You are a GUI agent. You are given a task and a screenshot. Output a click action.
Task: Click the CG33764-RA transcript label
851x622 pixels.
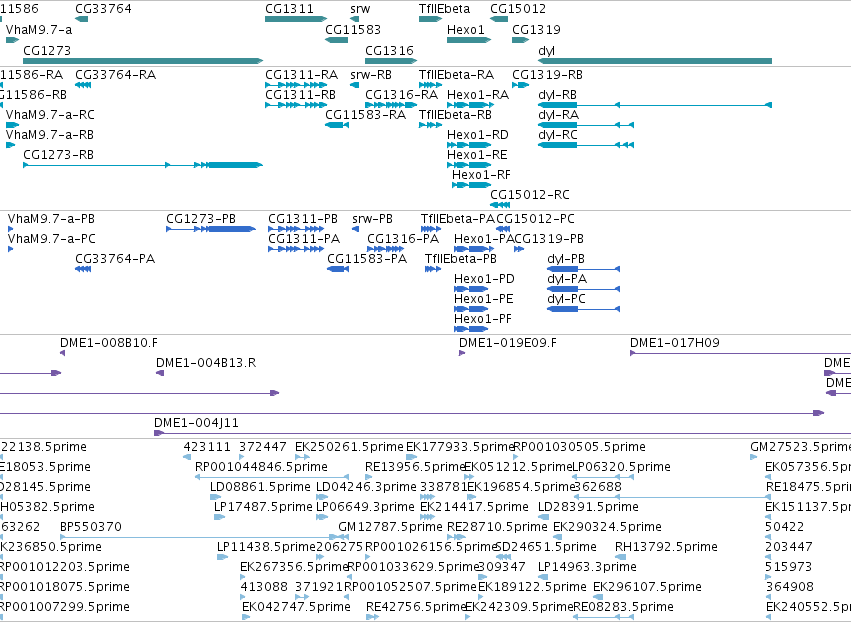(116, 74)
